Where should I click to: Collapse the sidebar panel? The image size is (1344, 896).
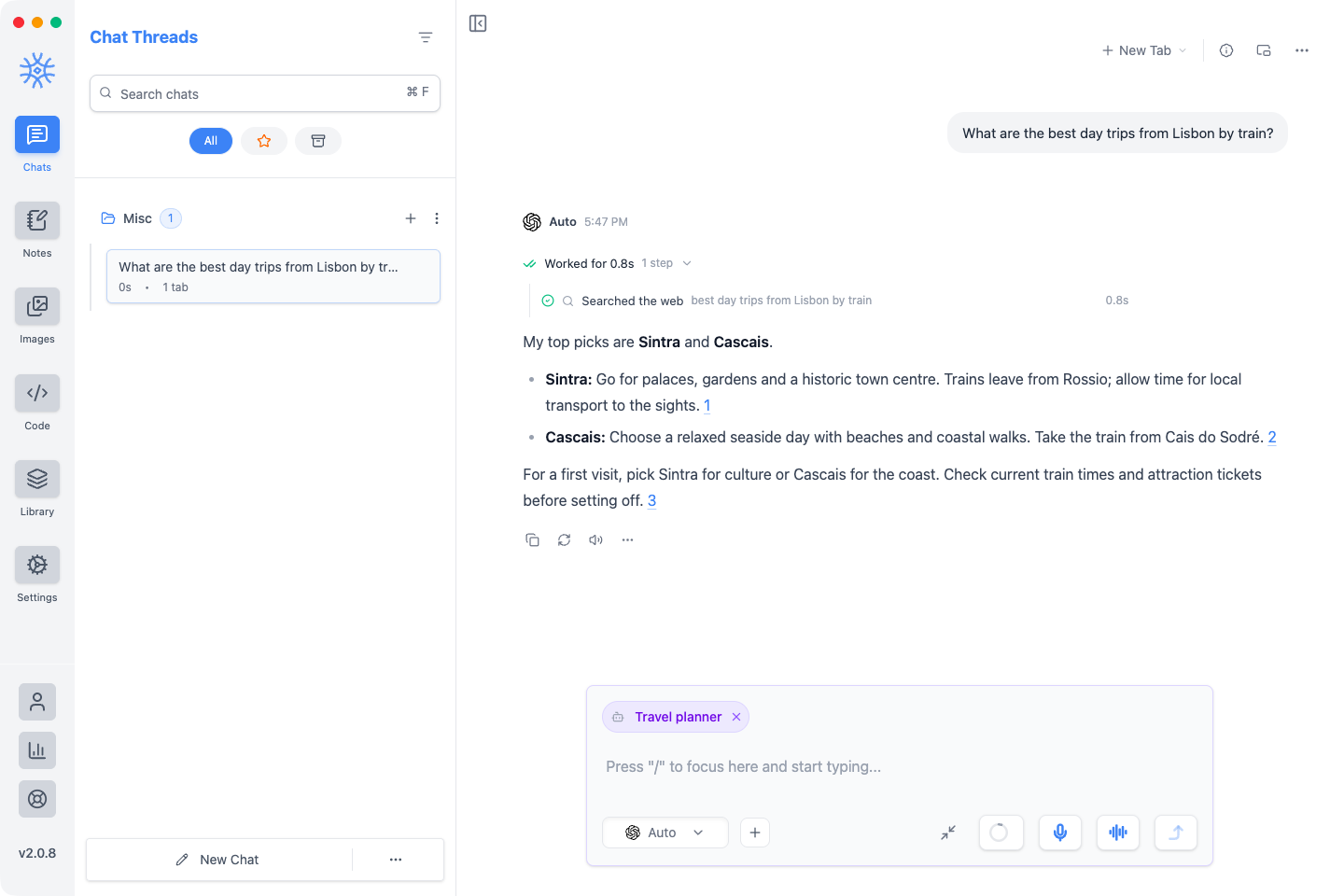[478, 23]
